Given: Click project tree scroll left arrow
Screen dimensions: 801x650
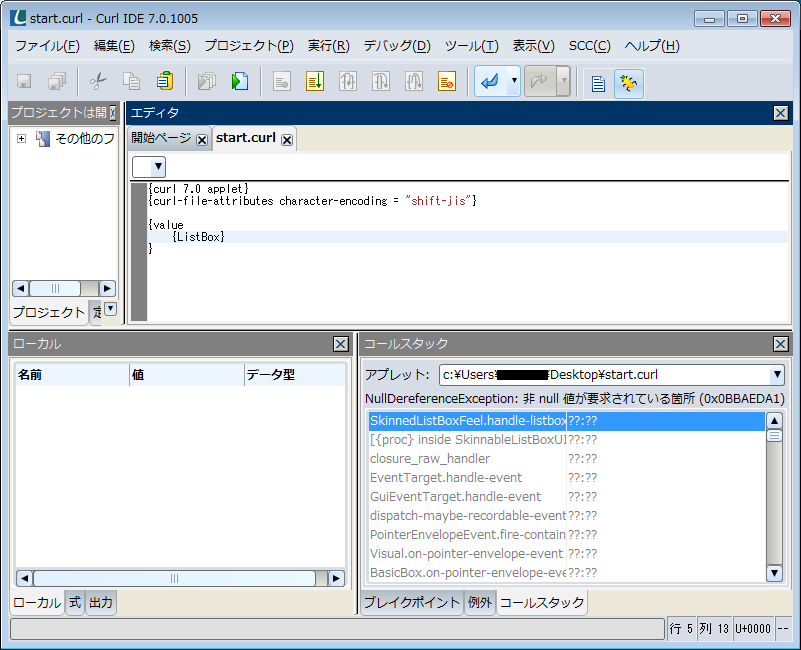Looking at the screenshot, I should [20, 289].
